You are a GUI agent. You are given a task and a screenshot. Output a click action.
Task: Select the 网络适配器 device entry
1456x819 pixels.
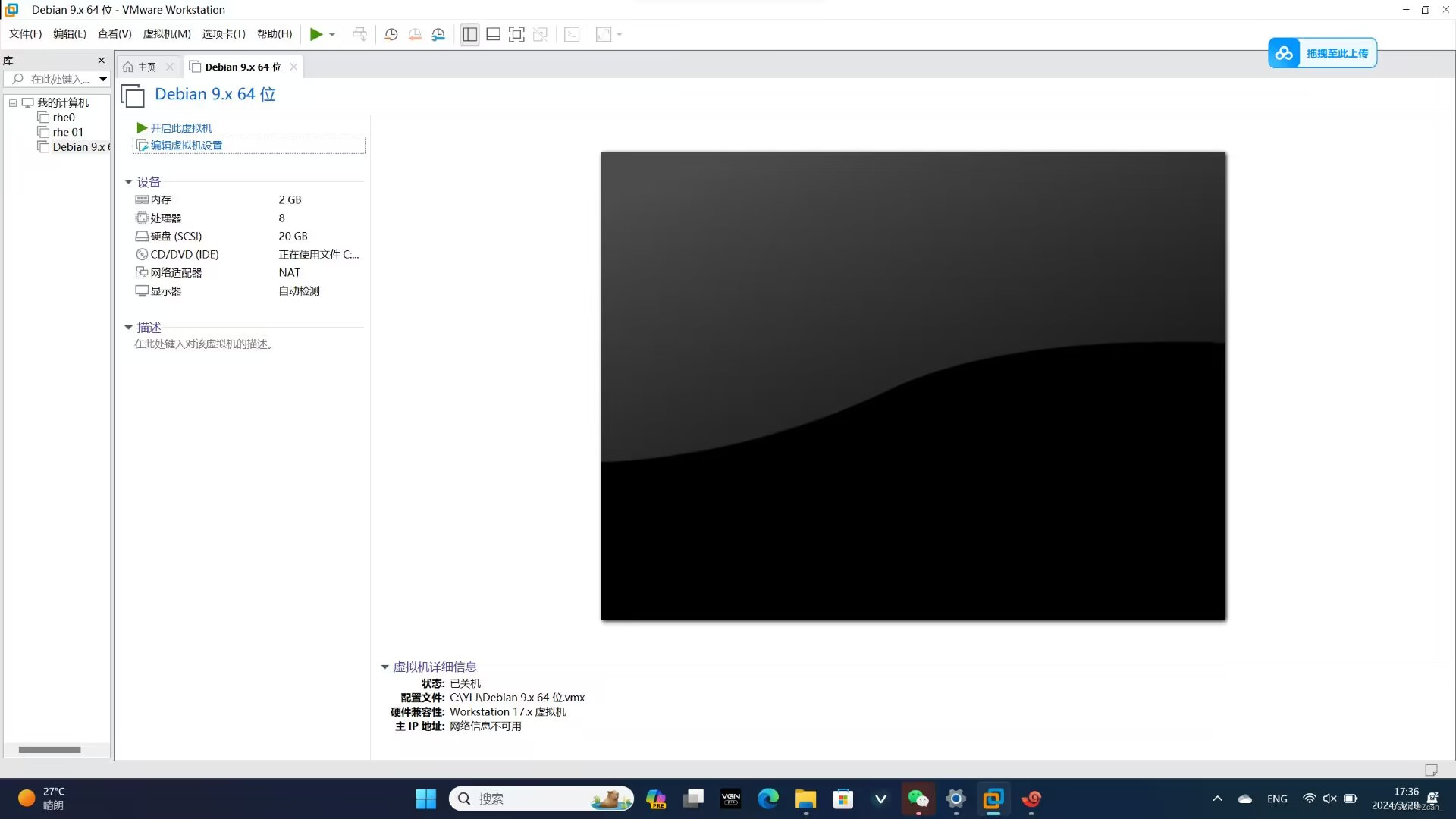176,272
